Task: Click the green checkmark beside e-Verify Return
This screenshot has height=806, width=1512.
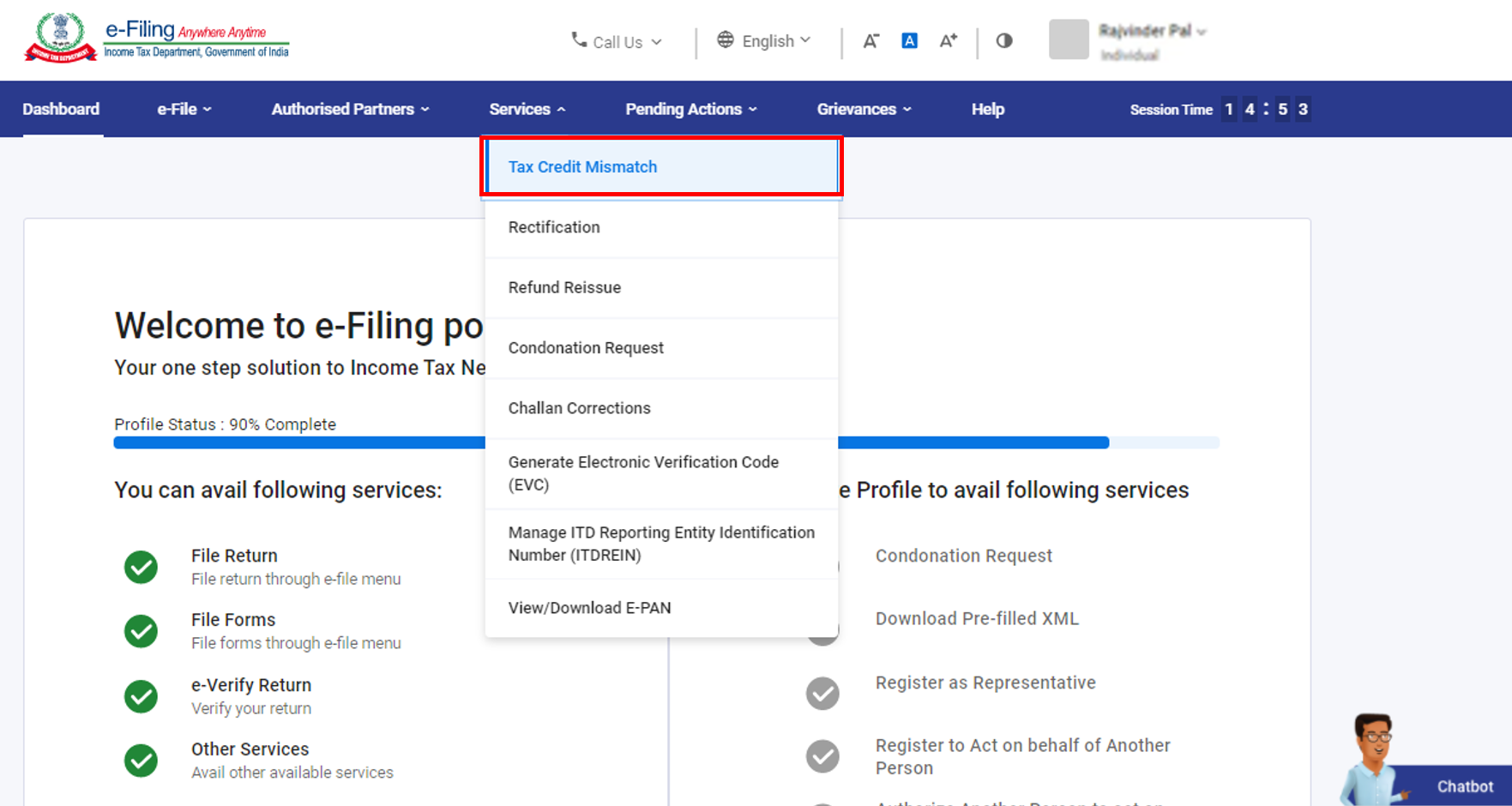Action: (142, 696)
